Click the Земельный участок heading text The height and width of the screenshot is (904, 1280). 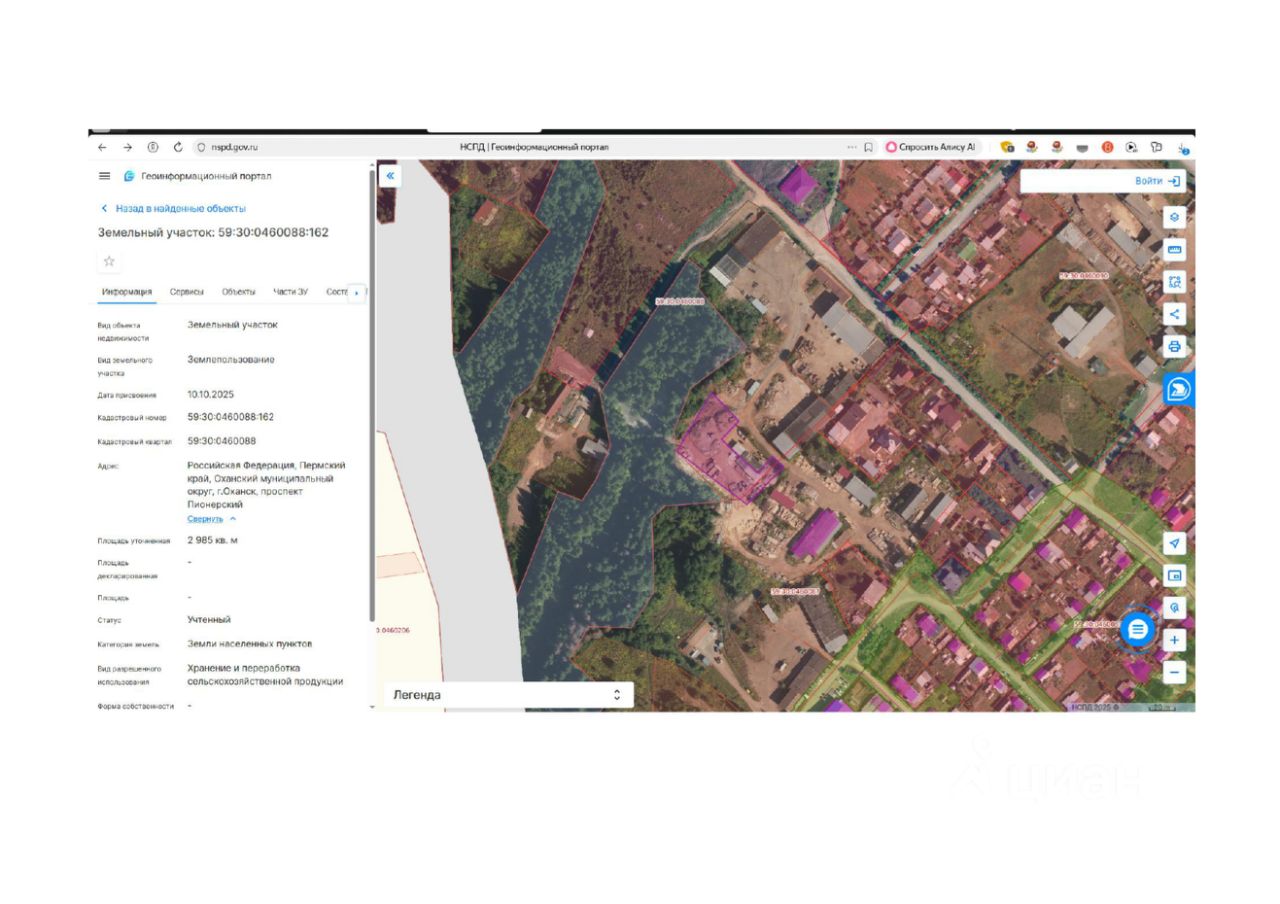pyautogui.click(x=213, y=232)
